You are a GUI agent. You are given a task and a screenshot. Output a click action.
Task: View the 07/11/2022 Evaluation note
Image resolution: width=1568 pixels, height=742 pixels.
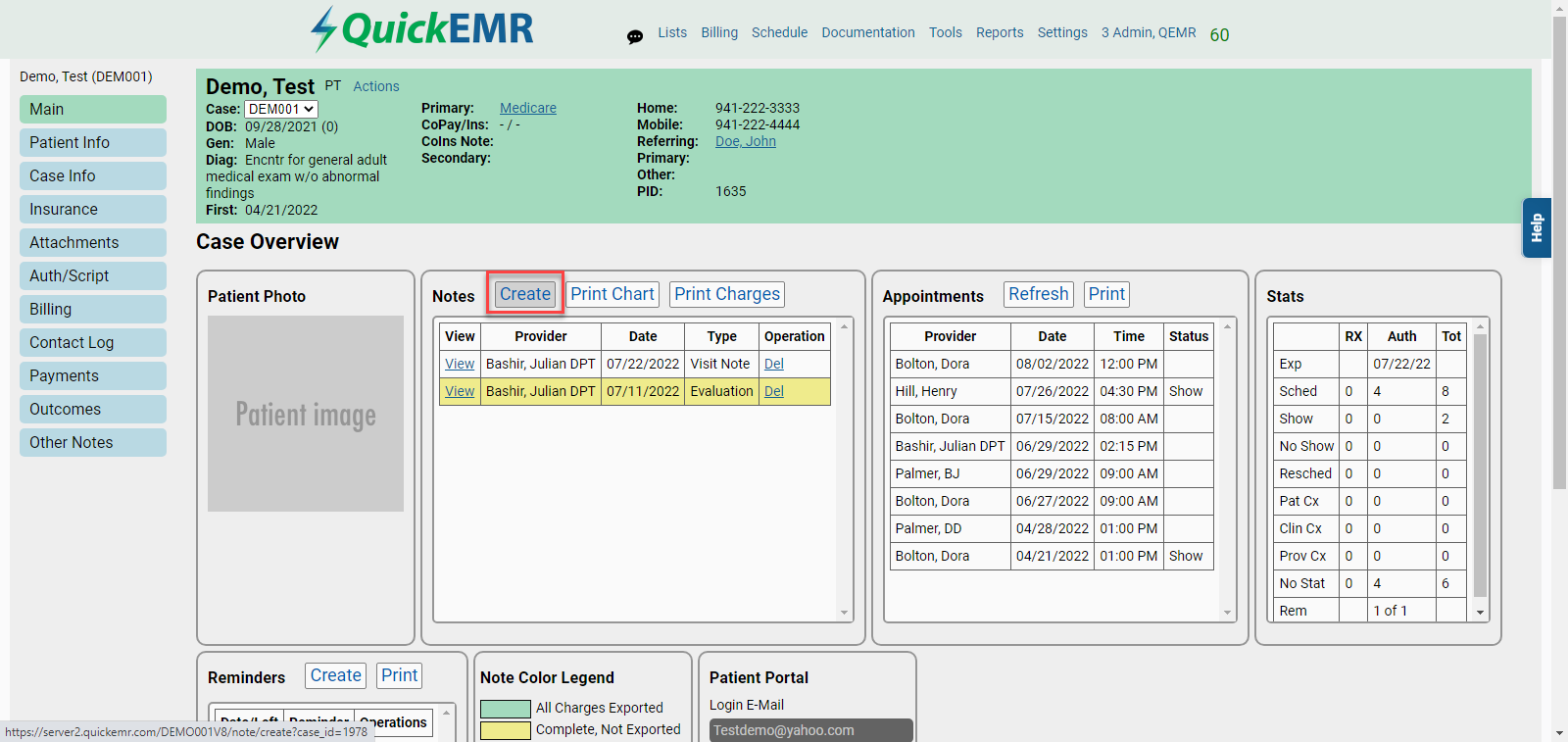[460, 391]
